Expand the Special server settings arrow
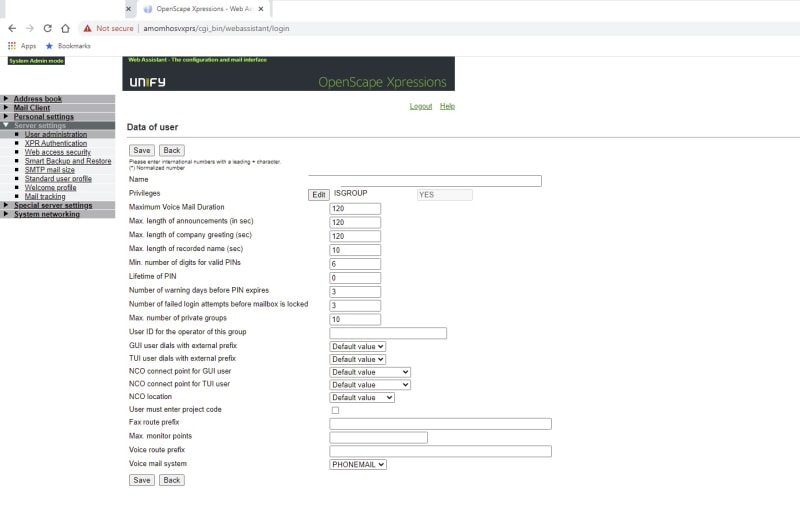This screenshot has width=800, height=506. click(6, 205)
